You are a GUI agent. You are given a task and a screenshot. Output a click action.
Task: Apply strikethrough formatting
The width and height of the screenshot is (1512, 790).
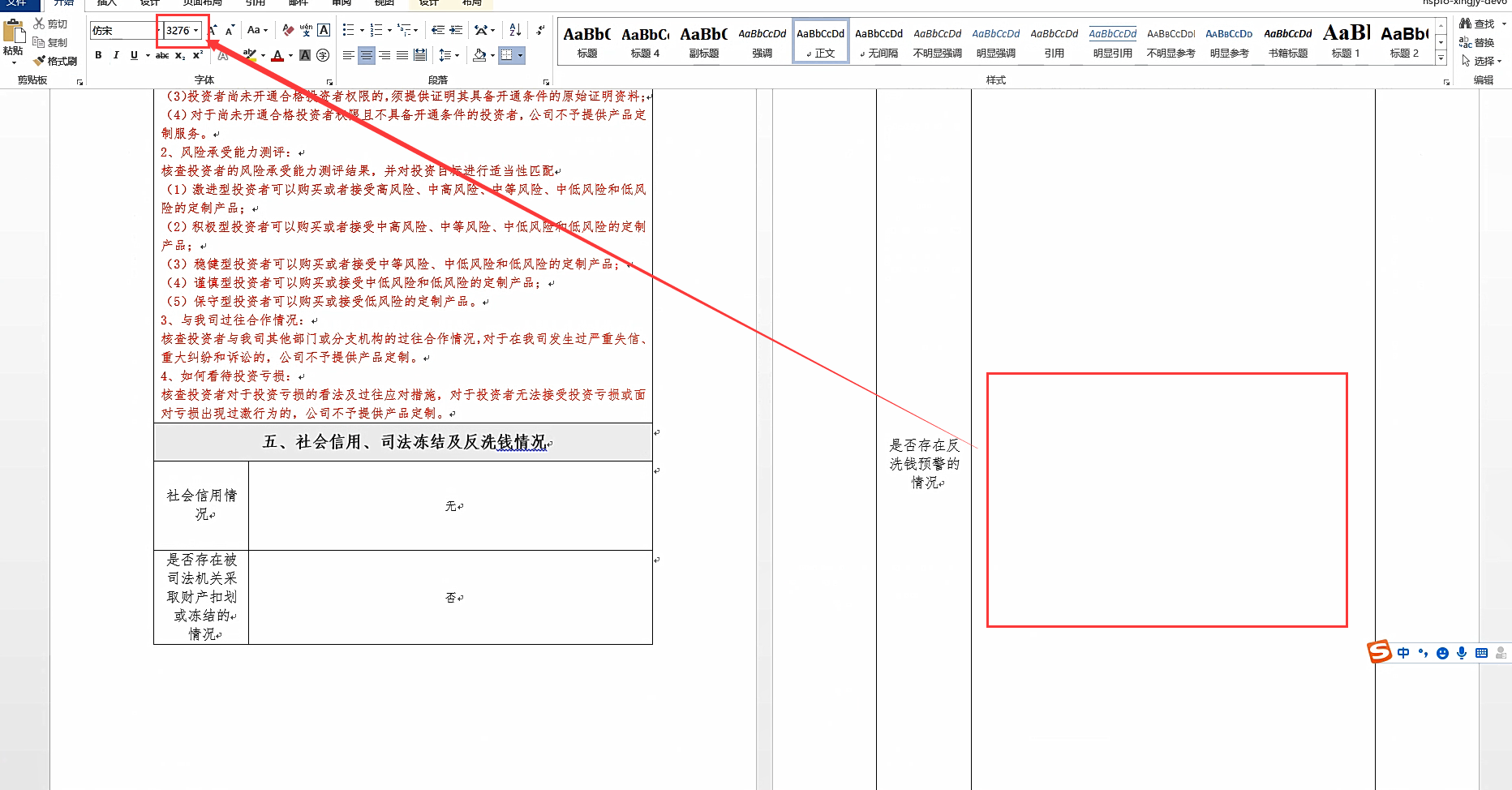[x=161, y=56]
